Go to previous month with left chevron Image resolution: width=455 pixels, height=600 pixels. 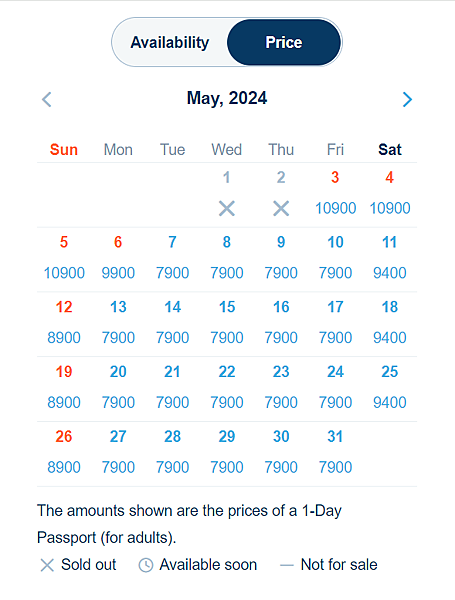pos(47,99)
